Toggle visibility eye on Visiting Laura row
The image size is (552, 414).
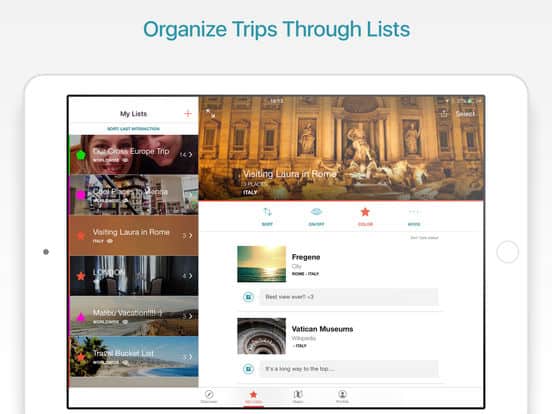point(109,241)
